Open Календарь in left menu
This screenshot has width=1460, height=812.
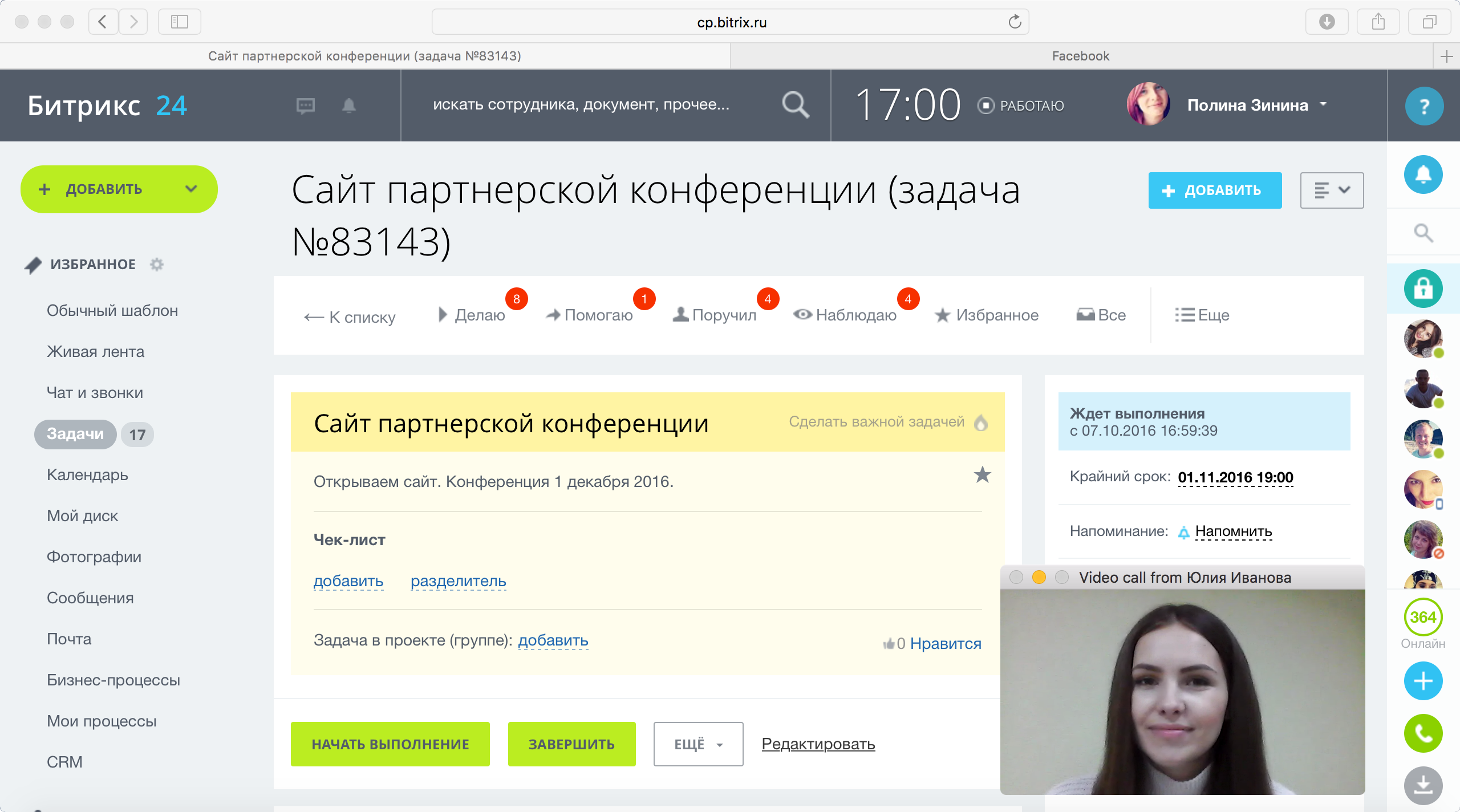click(x=87, y=474)
